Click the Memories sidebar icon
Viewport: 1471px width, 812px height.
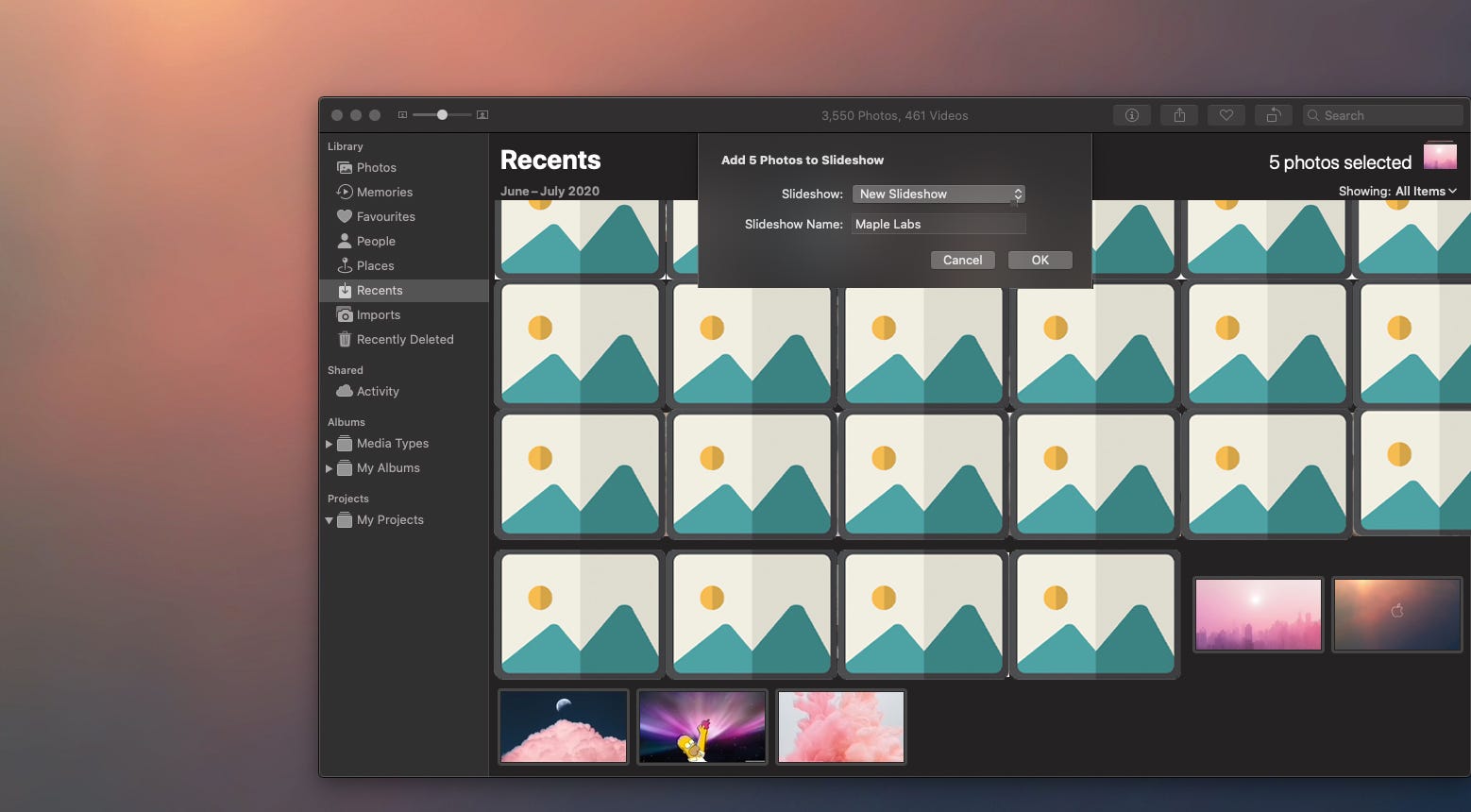pos(345,192)
